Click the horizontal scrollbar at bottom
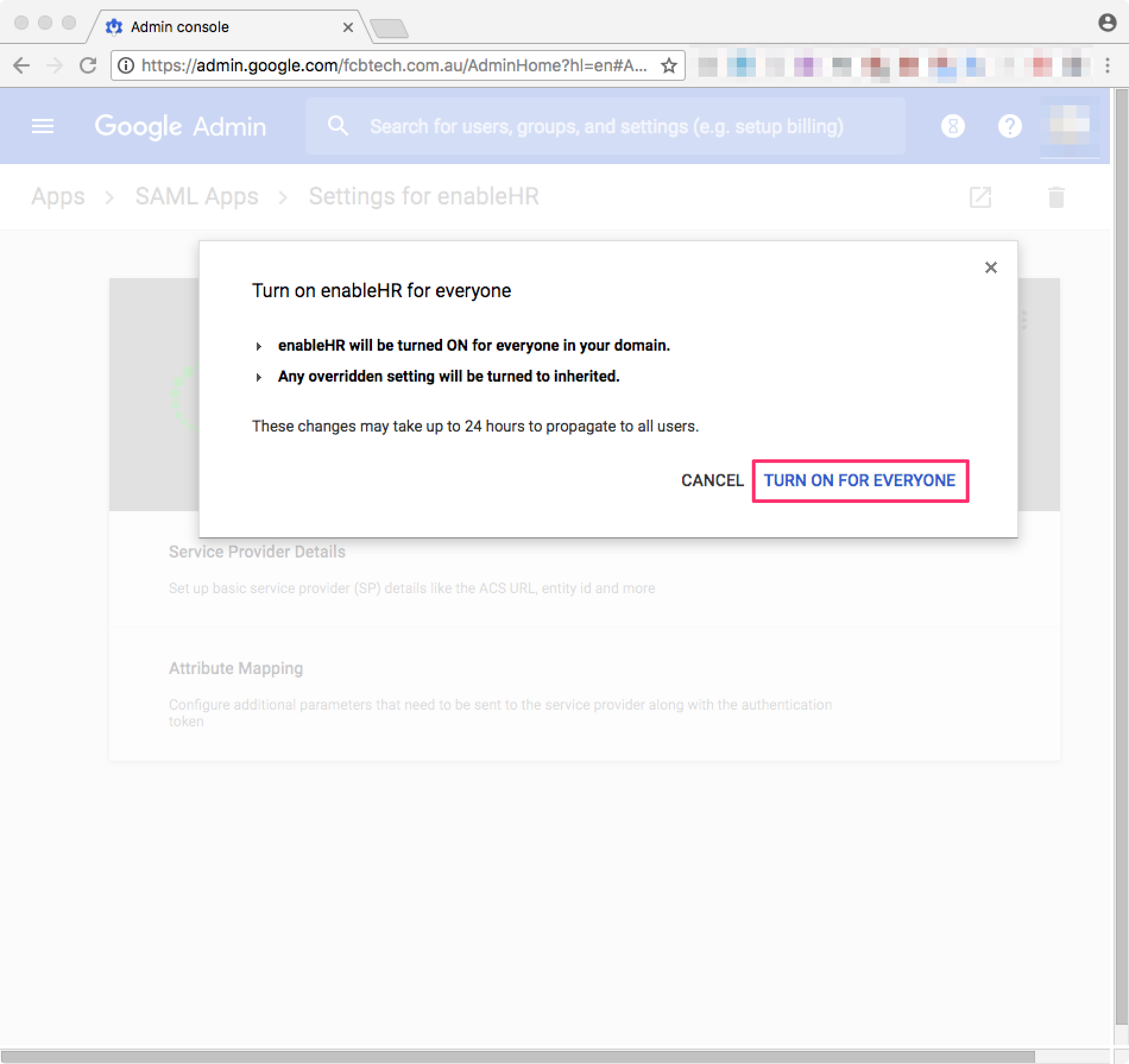1129x1064 pixels. point(517,1056)
